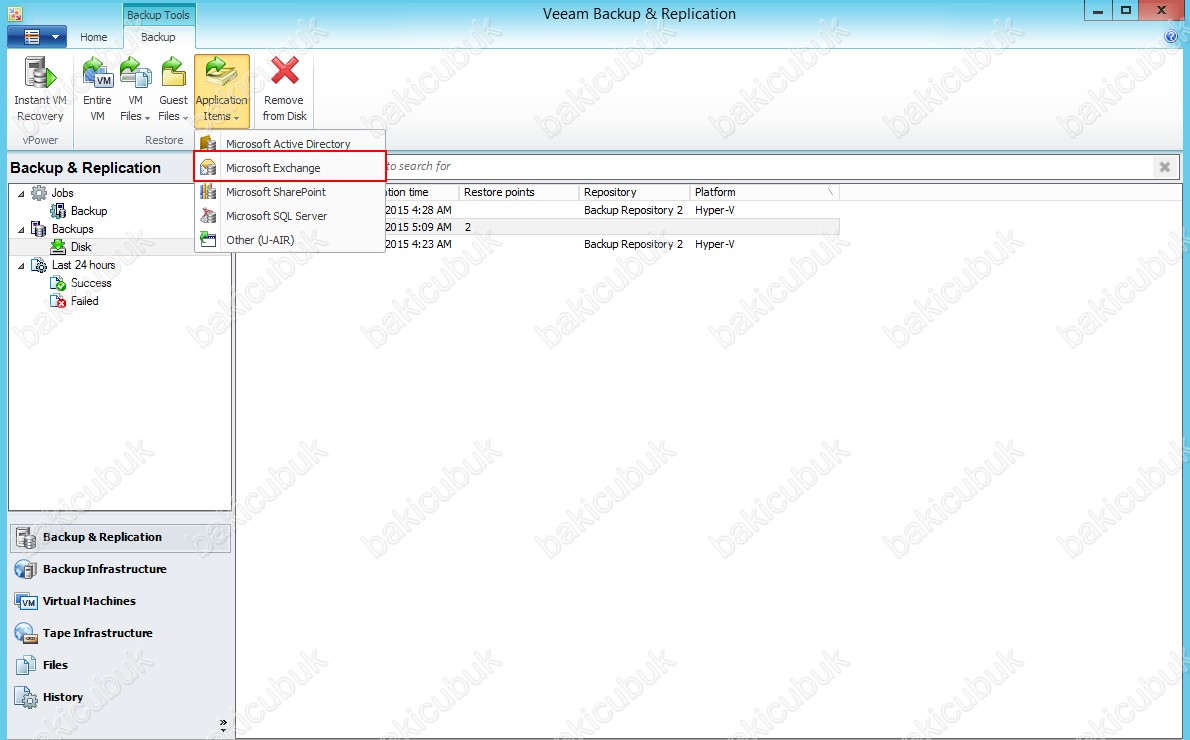Screen dimensions: 1190x740
Task: Click the Microsoft SQL Server menu icon
Action: click(x=208, y=216)
